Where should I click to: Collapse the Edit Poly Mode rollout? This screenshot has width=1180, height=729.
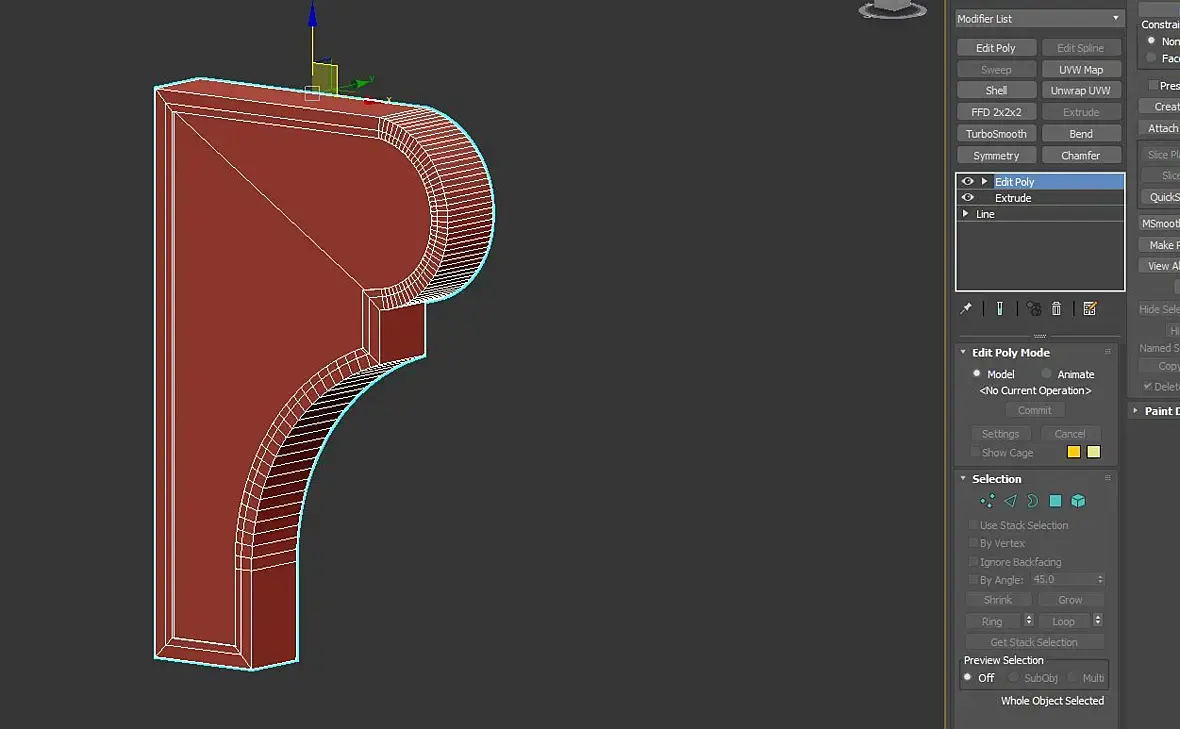[x=963, y=352]
